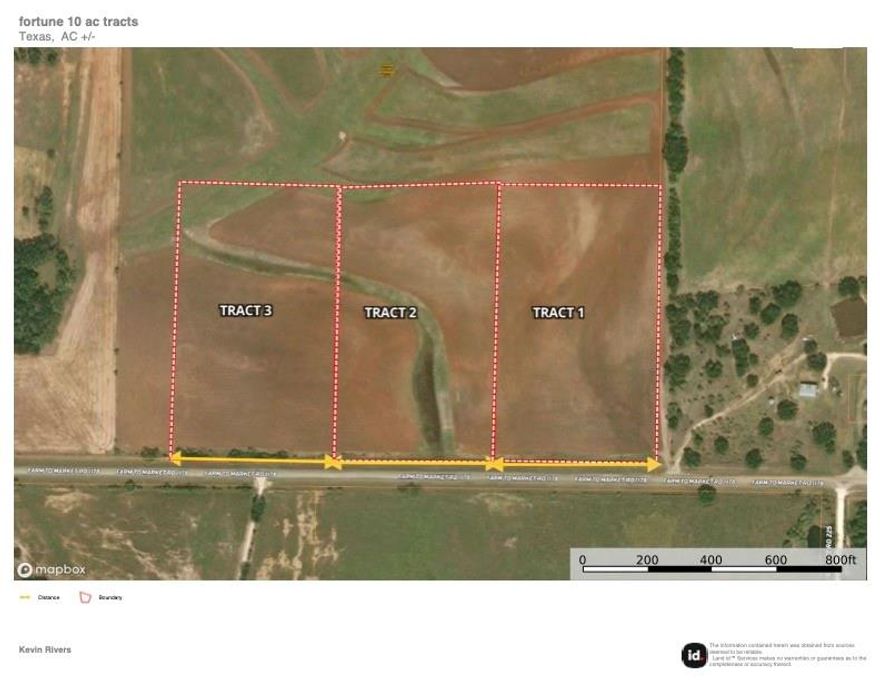This screenshot has height=680, width=880.
Task: Click the Kevin Rivers name link
Action: 45,649
